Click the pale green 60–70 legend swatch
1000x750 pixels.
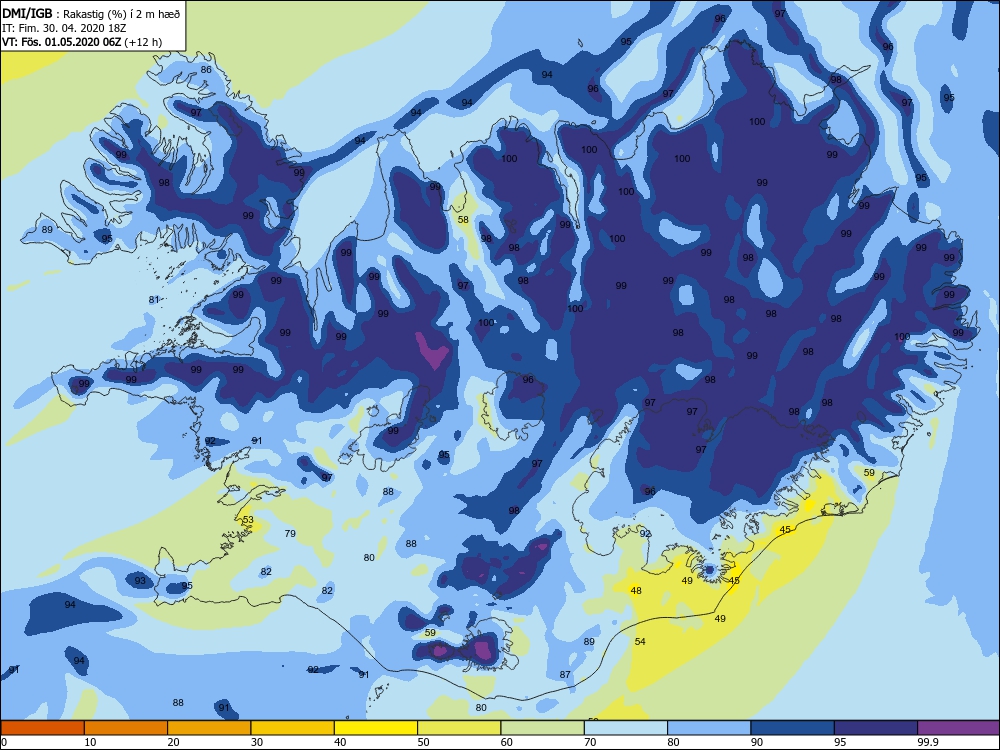[542, 728]
